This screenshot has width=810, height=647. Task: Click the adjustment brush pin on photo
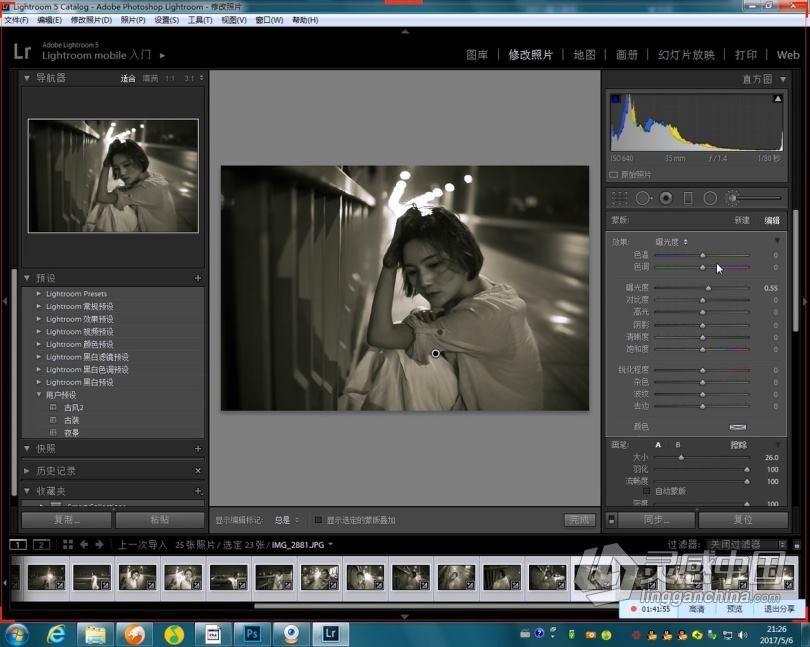(x=435, y=353)
